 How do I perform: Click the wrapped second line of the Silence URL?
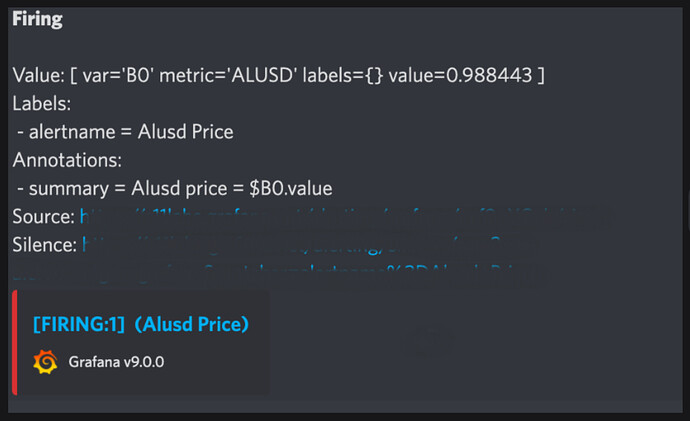click(282, 272)
